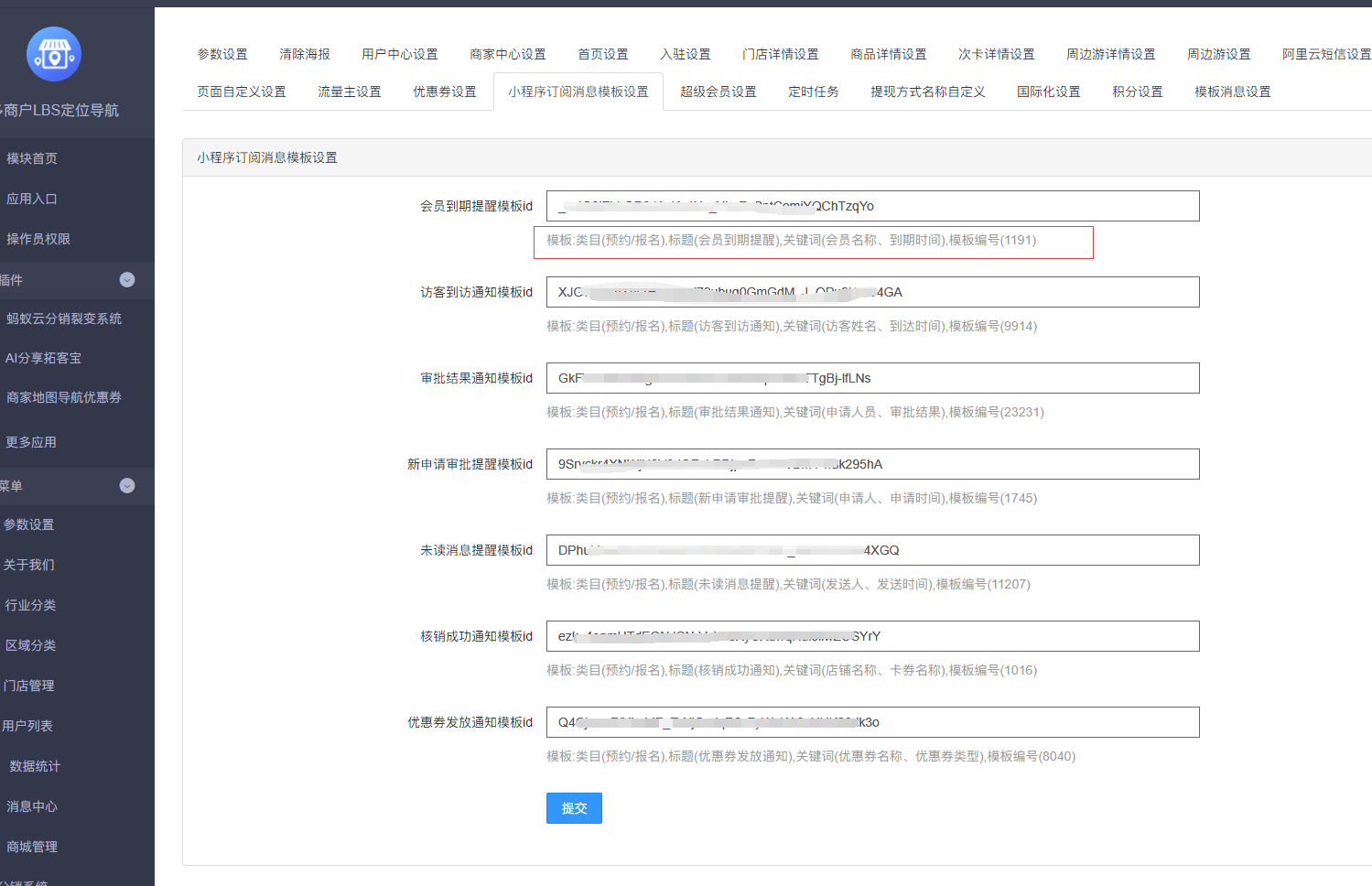Collapse the 菜单 section chevron
This screenshot has width=1372, height=886.
[127, 486]
